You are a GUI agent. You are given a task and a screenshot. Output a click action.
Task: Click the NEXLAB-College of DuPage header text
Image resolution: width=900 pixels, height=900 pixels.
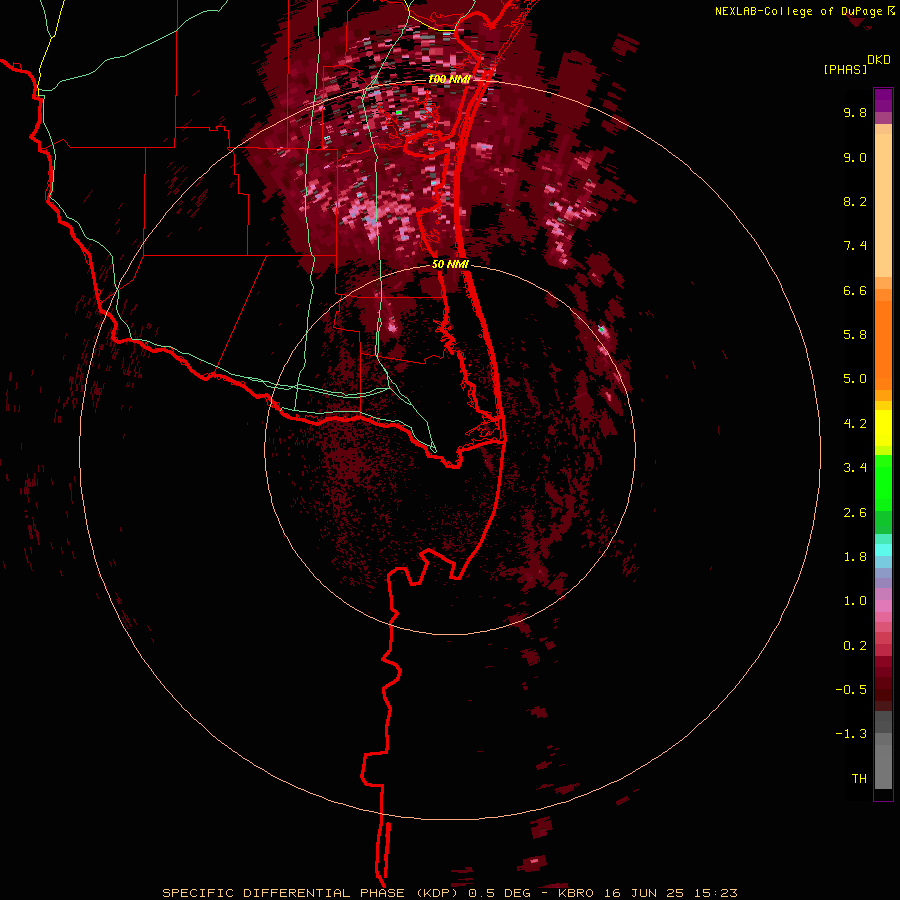point(800,11)
